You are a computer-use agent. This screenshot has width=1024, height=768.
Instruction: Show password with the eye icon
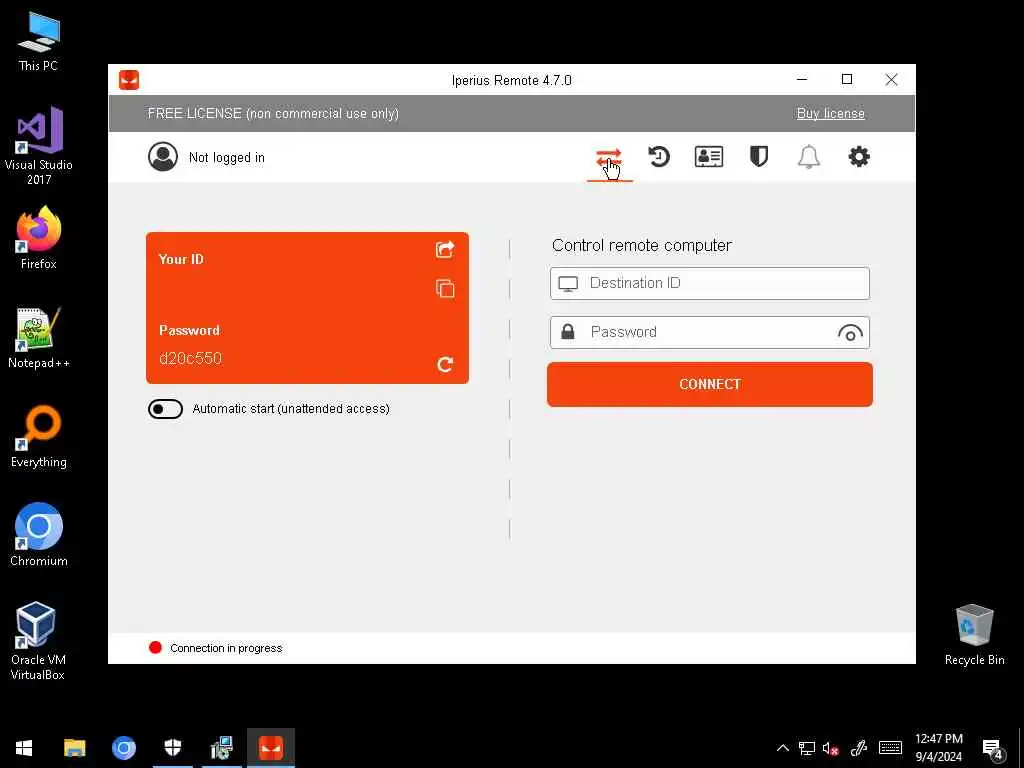click(850, 333)
